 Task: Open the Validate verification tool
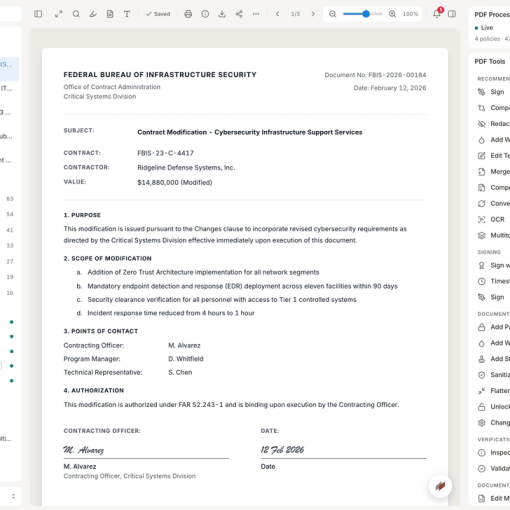pyautogui.click(x=493, y=469)
